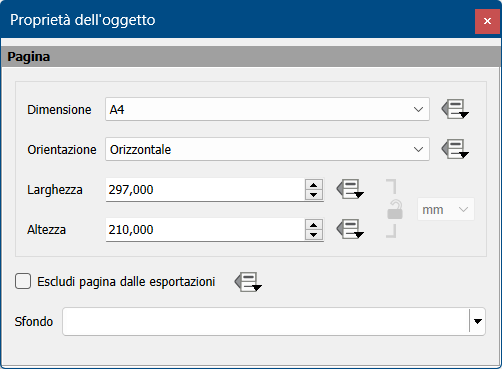502x369 pixels.
Task: Close the Proprietà dell'oggetto panel
Action: (x=487, y=21)
